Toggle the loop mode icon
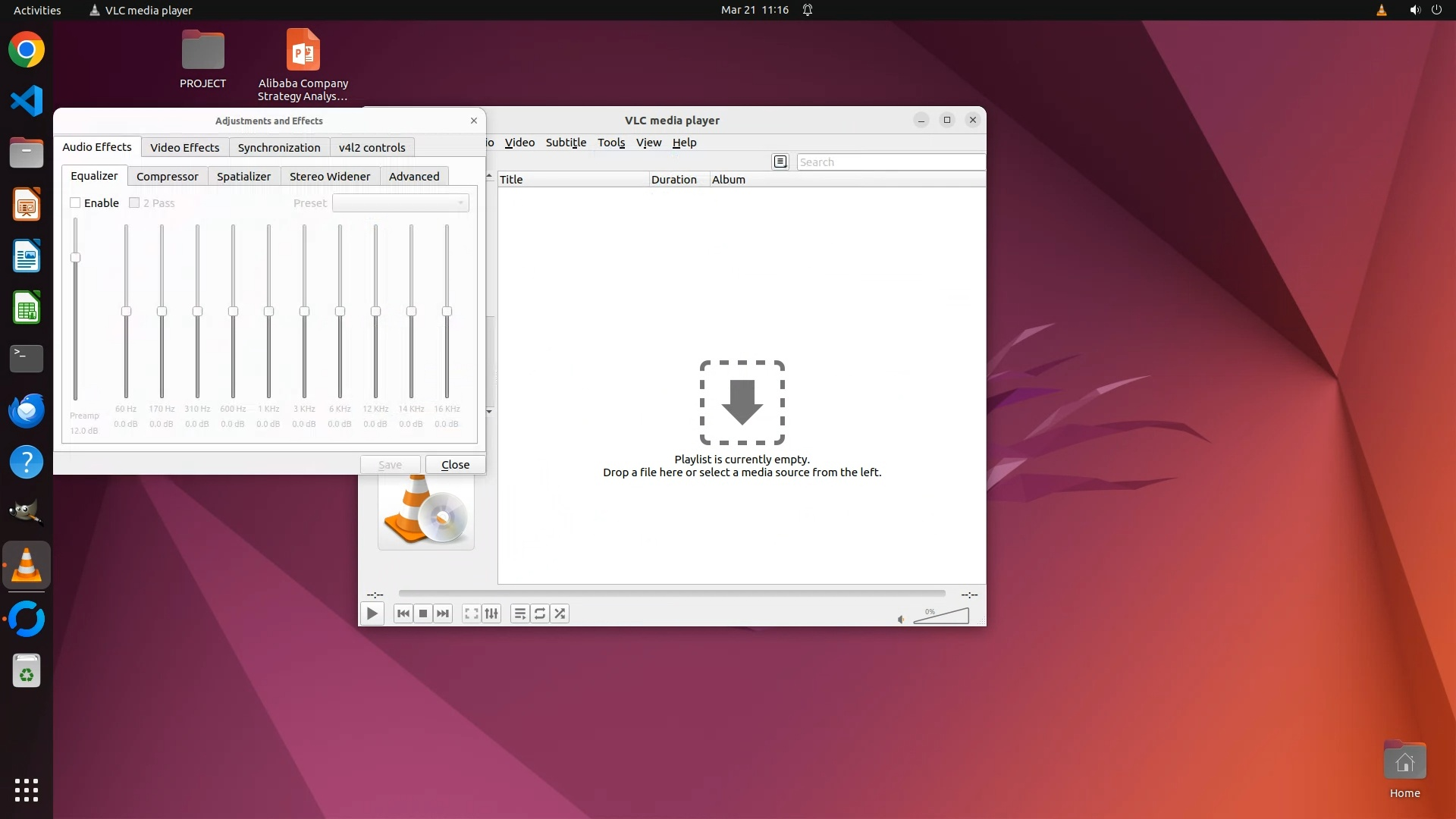 (540, 613)
